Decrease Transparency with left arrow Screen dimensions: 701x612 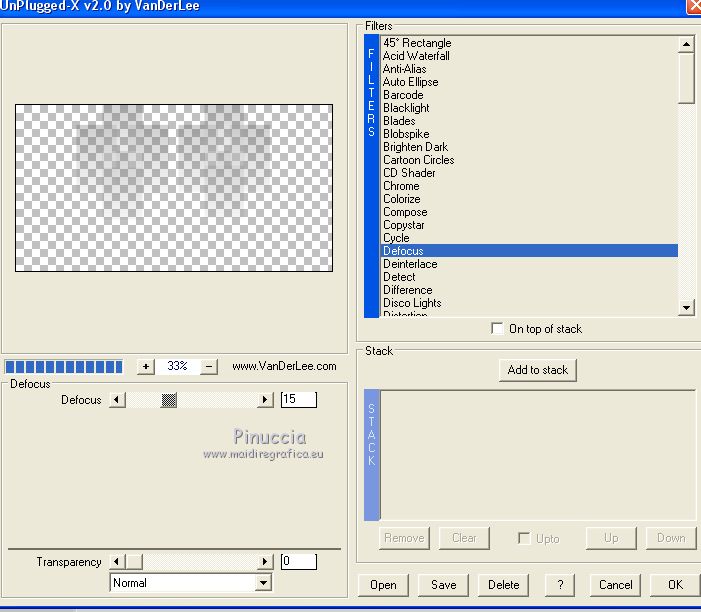point(117,561)
